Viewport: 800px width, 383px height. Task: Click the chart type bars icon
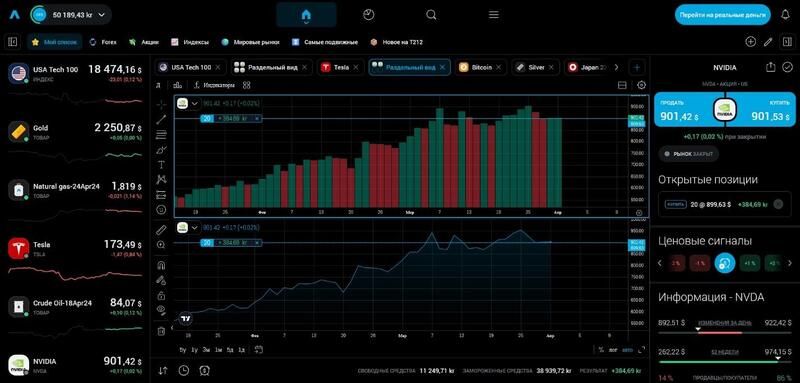[x=178, y=85]
